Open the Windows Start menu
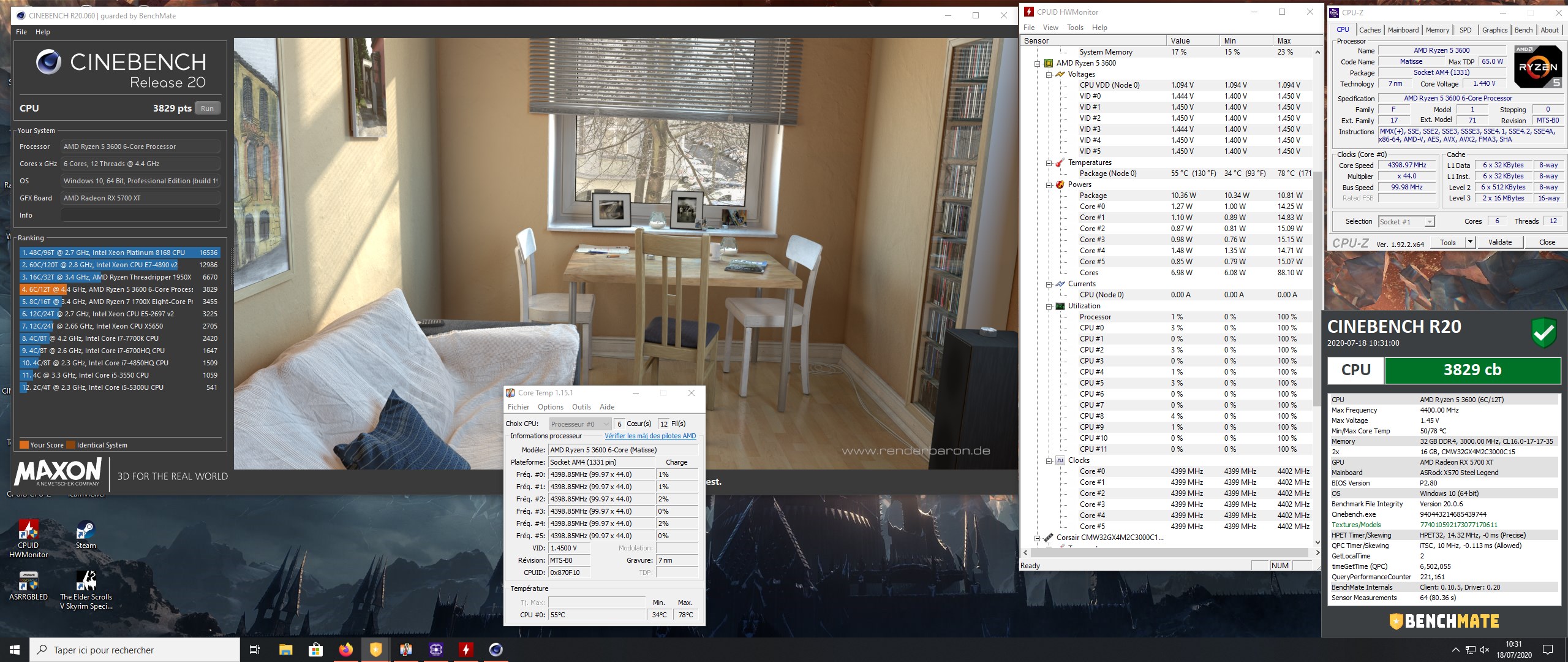The image size is (1568, 662). 15,650
